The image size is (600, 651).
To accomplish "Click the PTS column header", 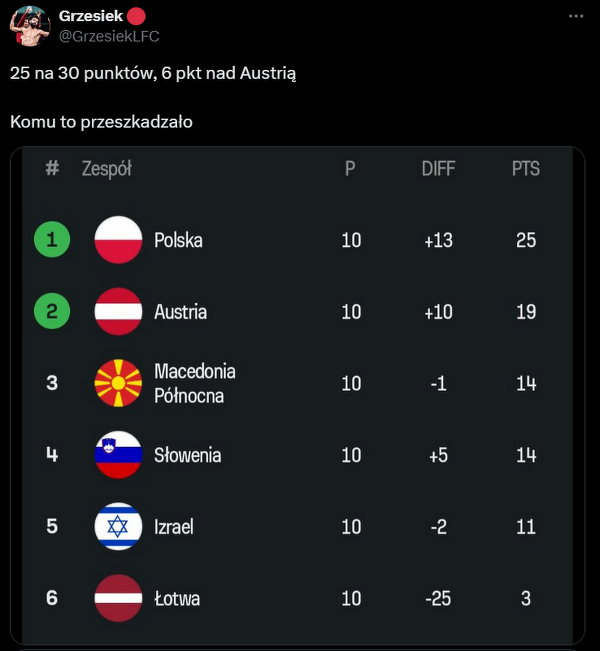I will [x=526, y=169].
